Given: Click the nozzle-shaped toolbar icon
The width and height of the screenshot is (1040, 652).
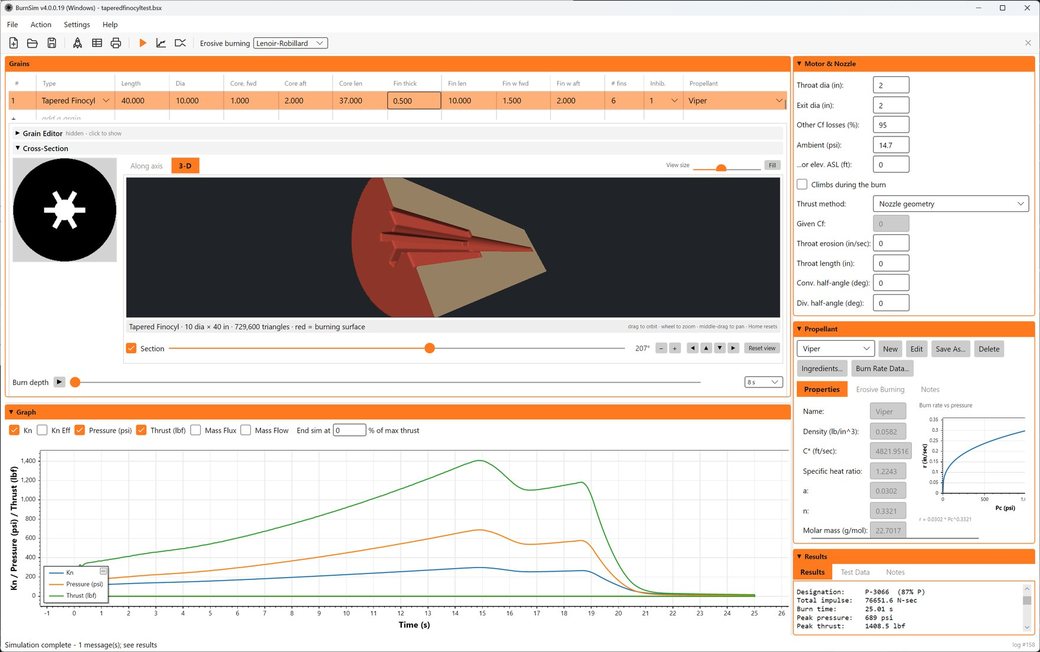Looking at the screenshot, I should (180, 43).
